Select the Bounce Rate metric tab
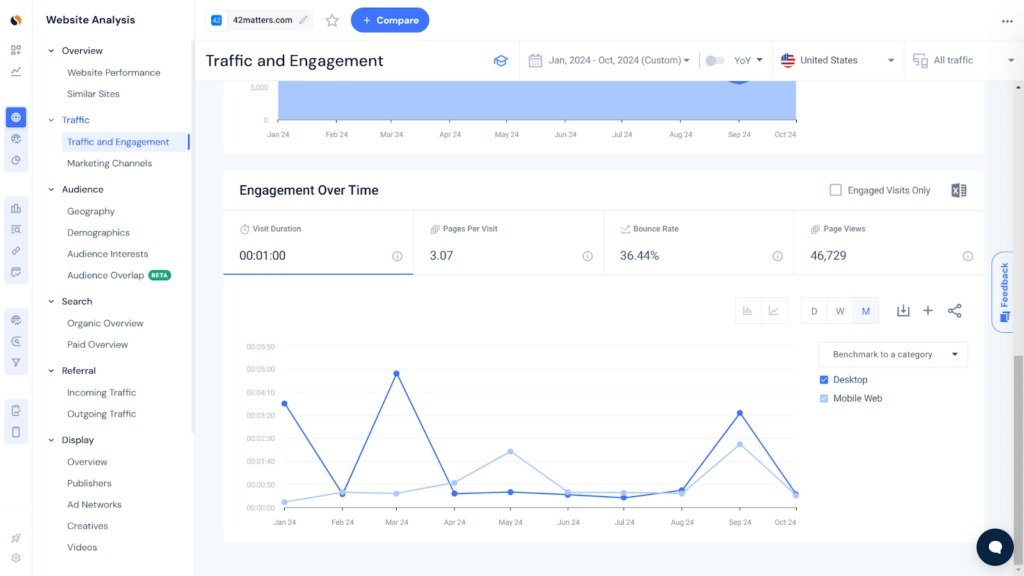 click(698, 243)
